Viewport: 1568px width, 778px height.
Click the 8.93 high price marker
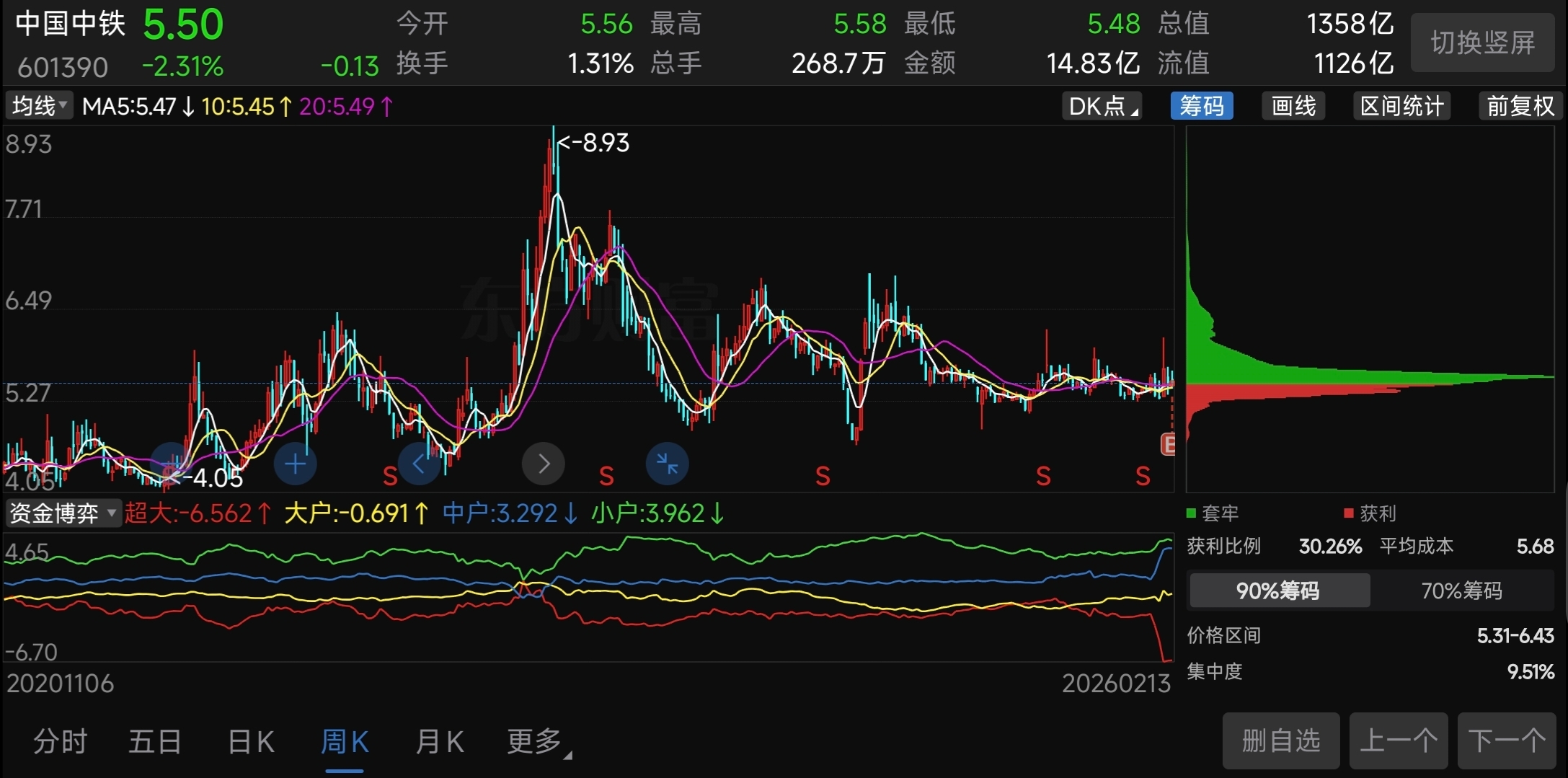pyautogui.click(x=593, y=143)
